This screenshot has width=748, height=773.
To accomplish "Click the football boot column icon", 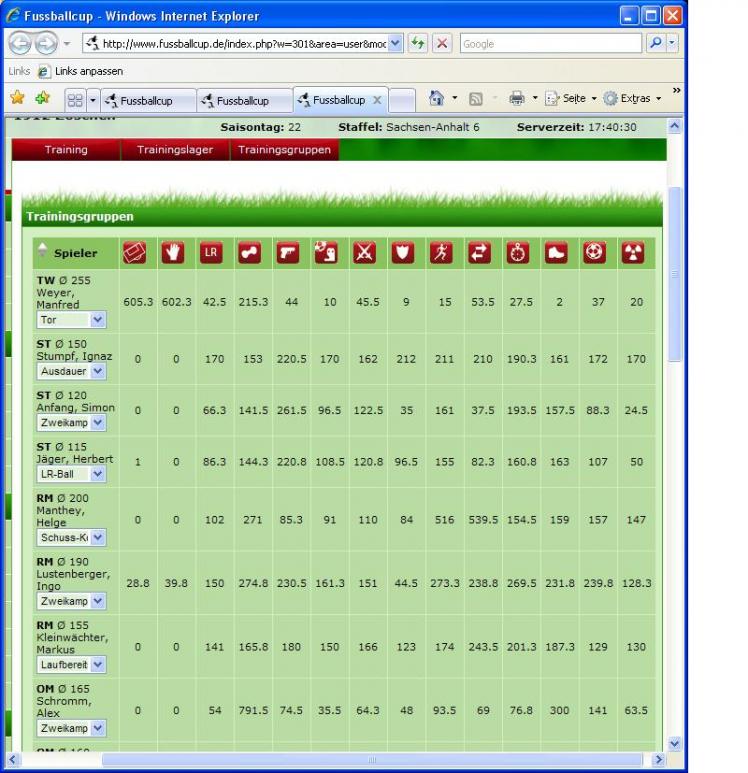I will [556, 253].
